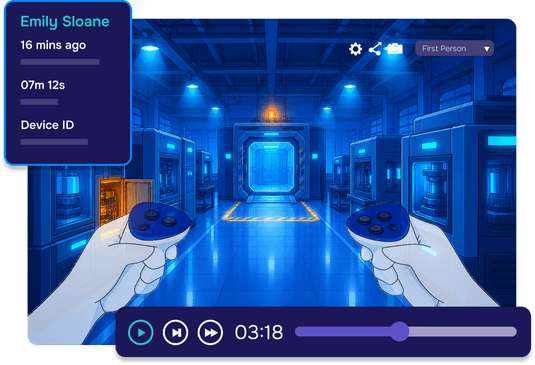Open the First Person view dropdown
Image resolution: width=535 pixels, height=365 pixels.
coord(454,48)
